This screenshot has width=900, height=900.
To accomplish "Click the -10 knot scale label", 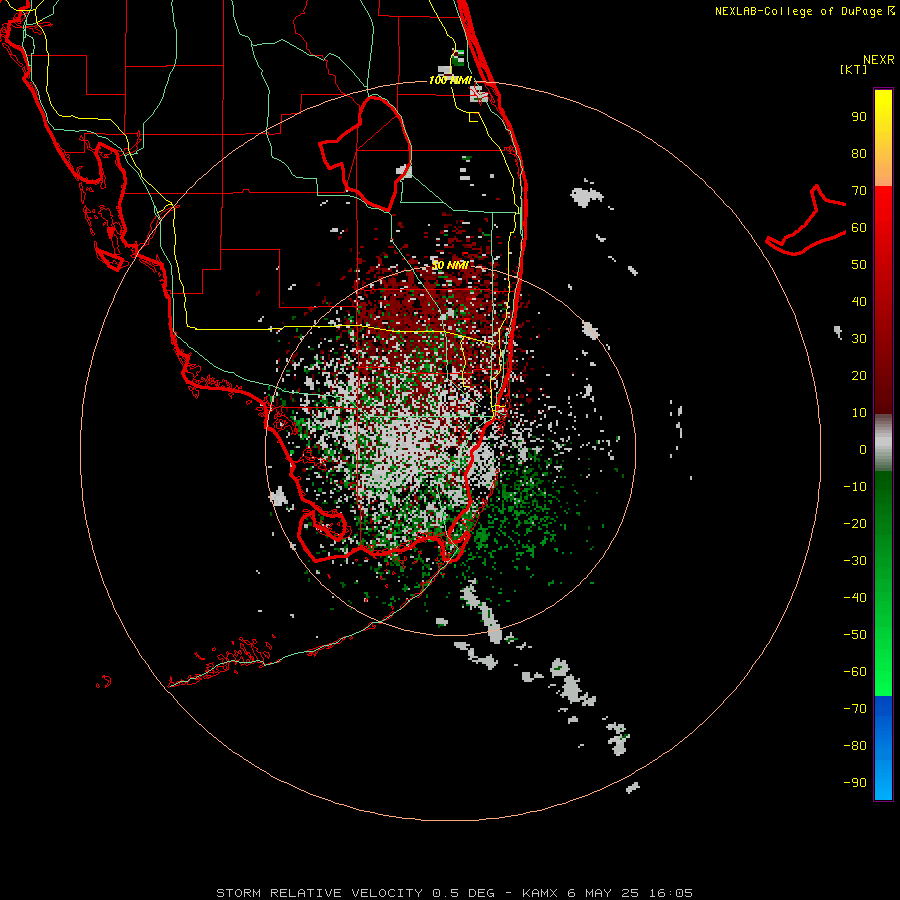I will click(855, 487).
